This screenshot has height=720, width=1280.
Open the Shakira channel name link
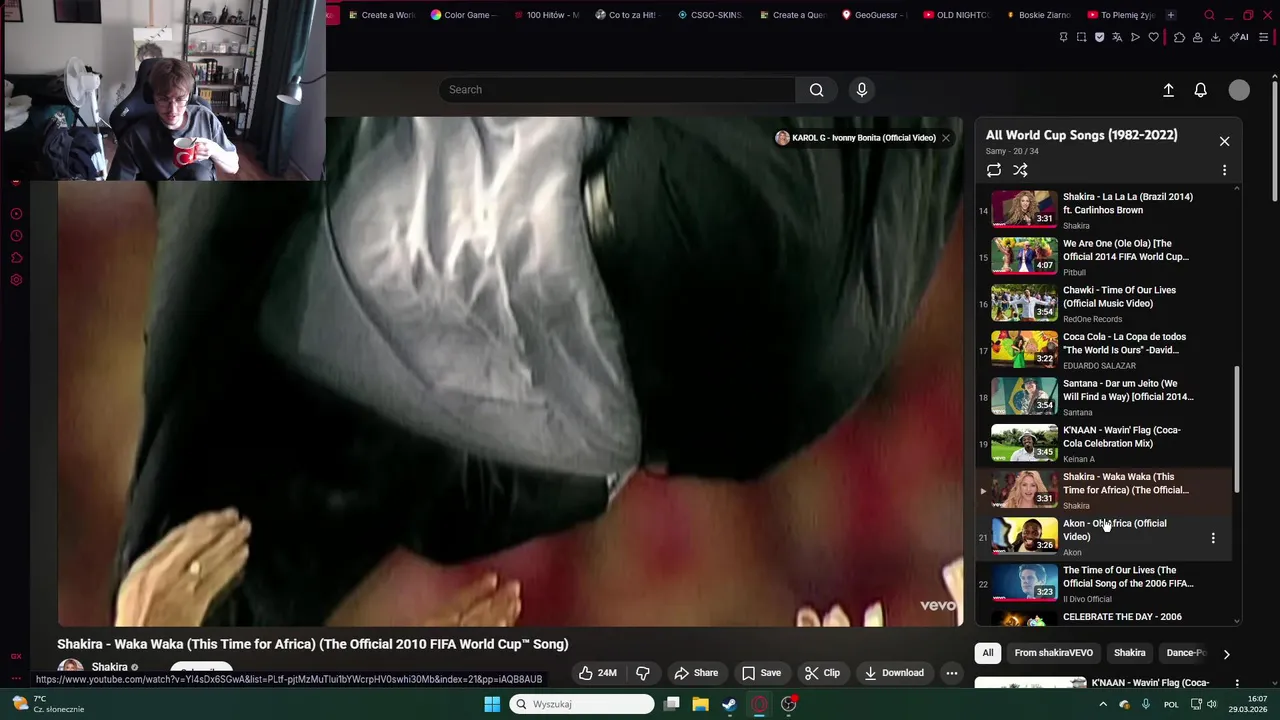(x=109, y=667)
